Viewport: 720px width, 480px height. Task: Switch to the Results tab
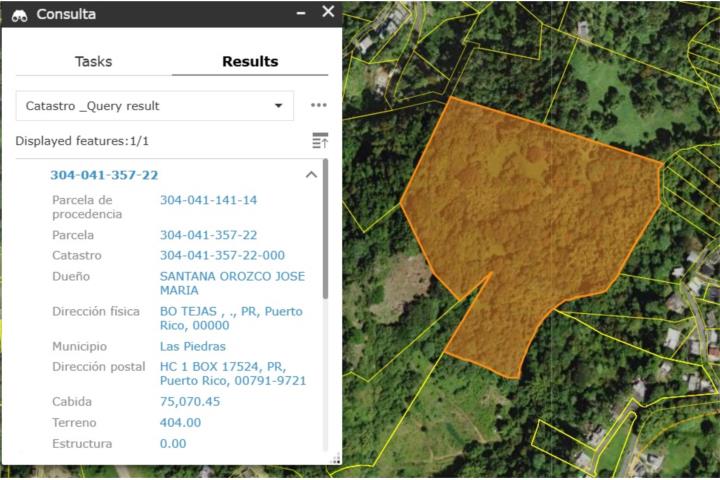coord(250,62)
